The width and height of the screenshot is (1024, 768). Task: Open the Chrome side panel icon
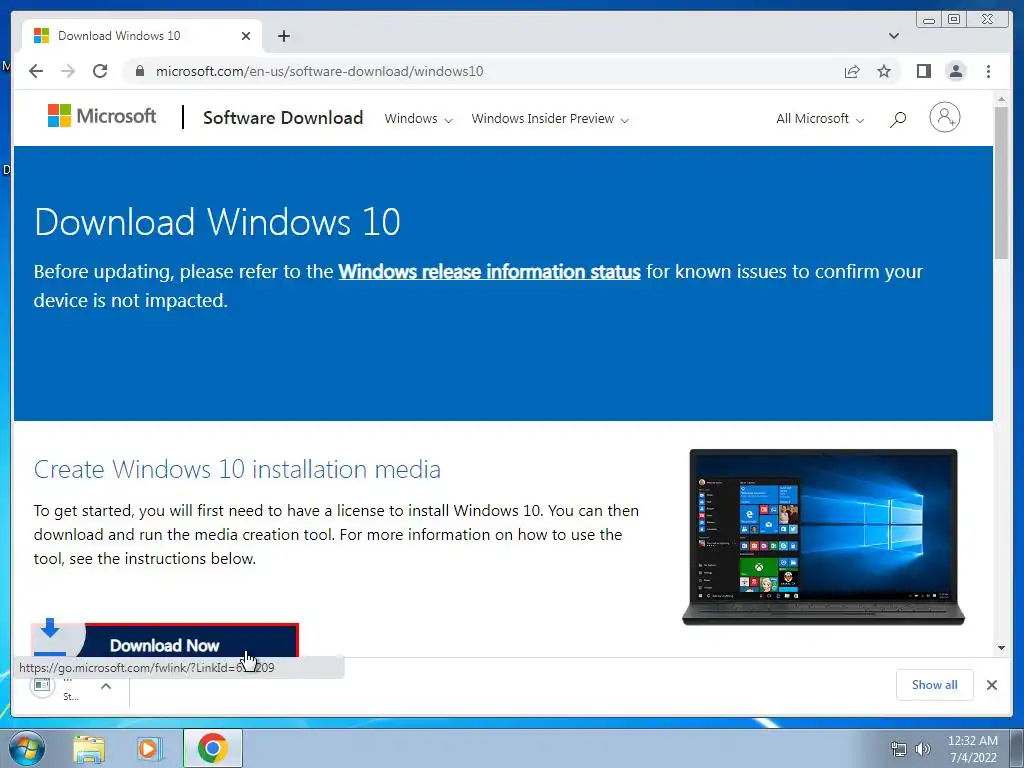923,71
